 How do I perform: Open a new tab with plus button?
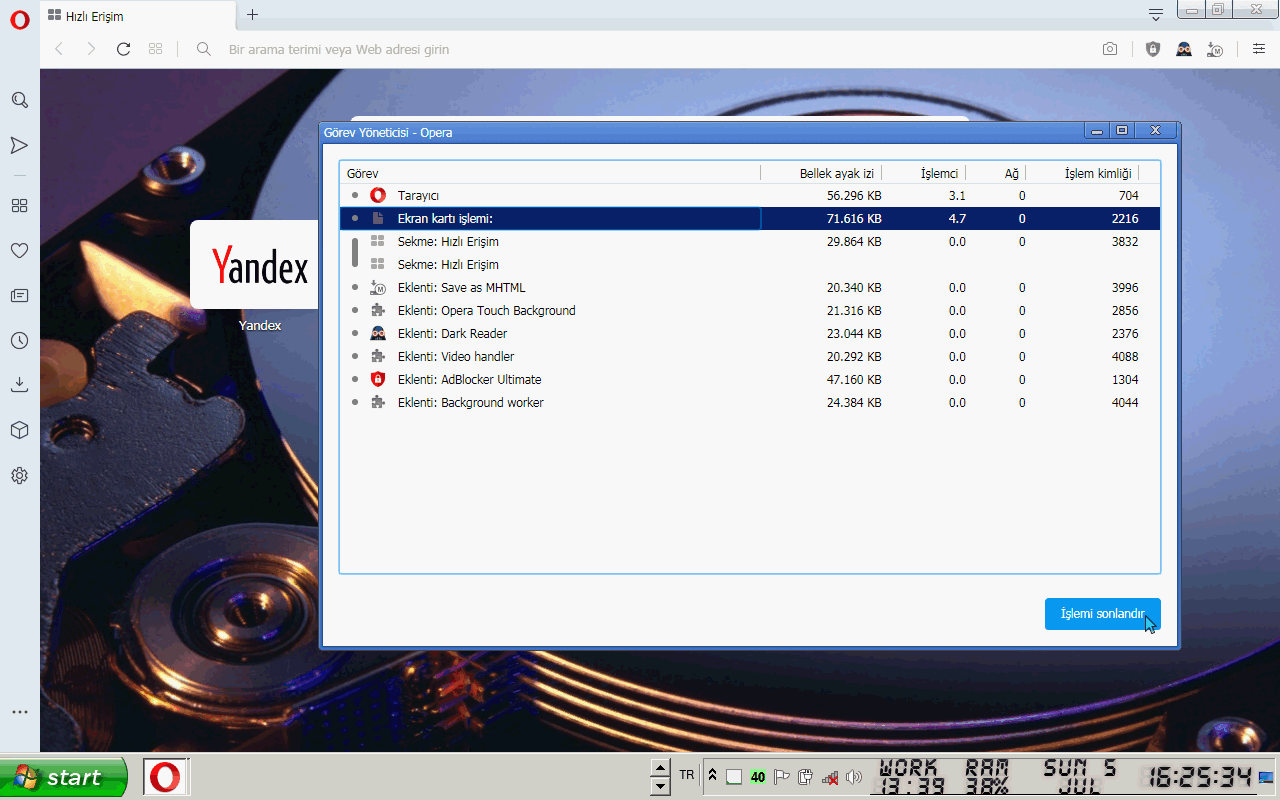[252, 15]
